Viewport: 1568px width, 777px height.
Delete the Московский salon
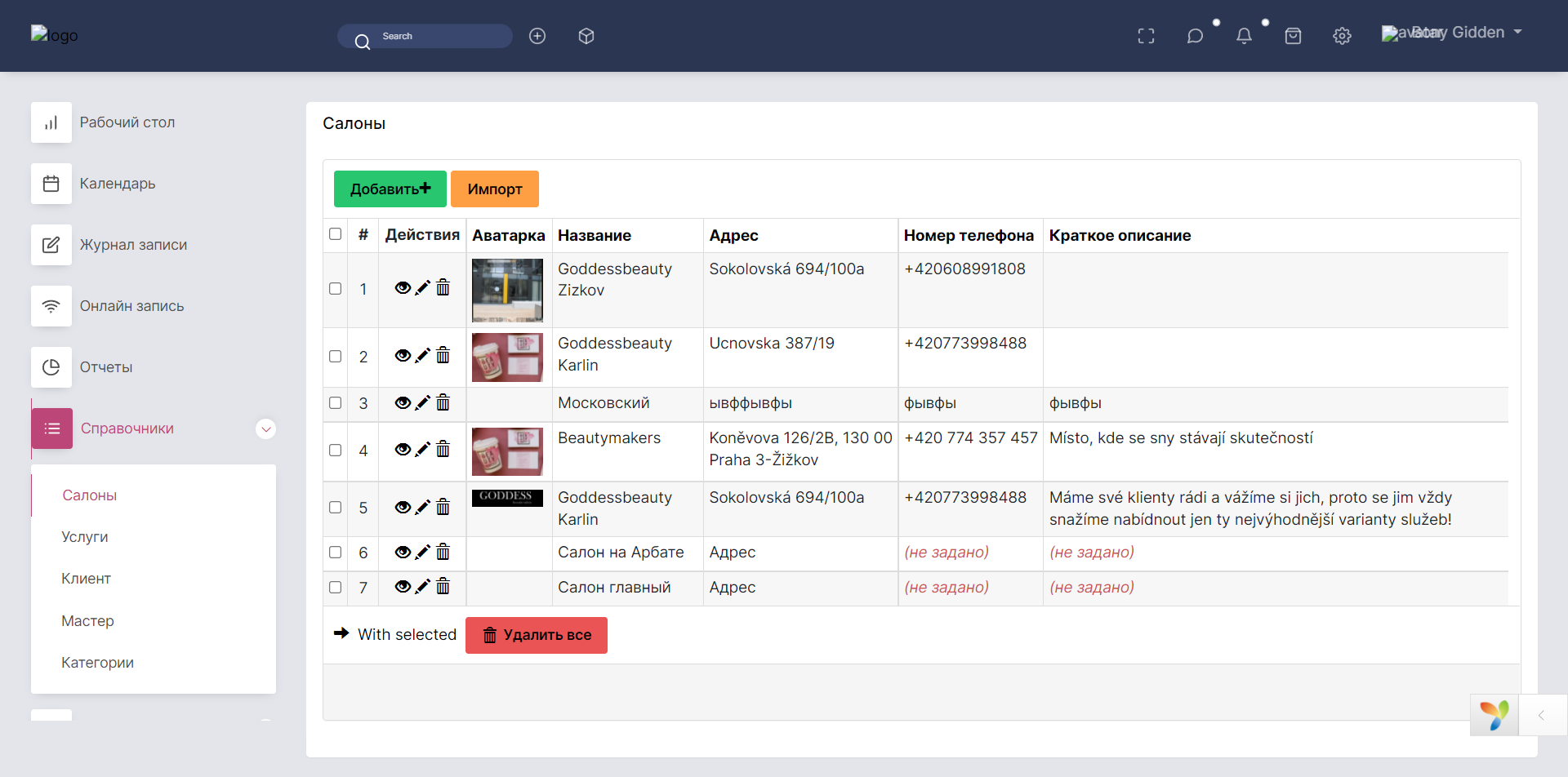tap(443, 402)
